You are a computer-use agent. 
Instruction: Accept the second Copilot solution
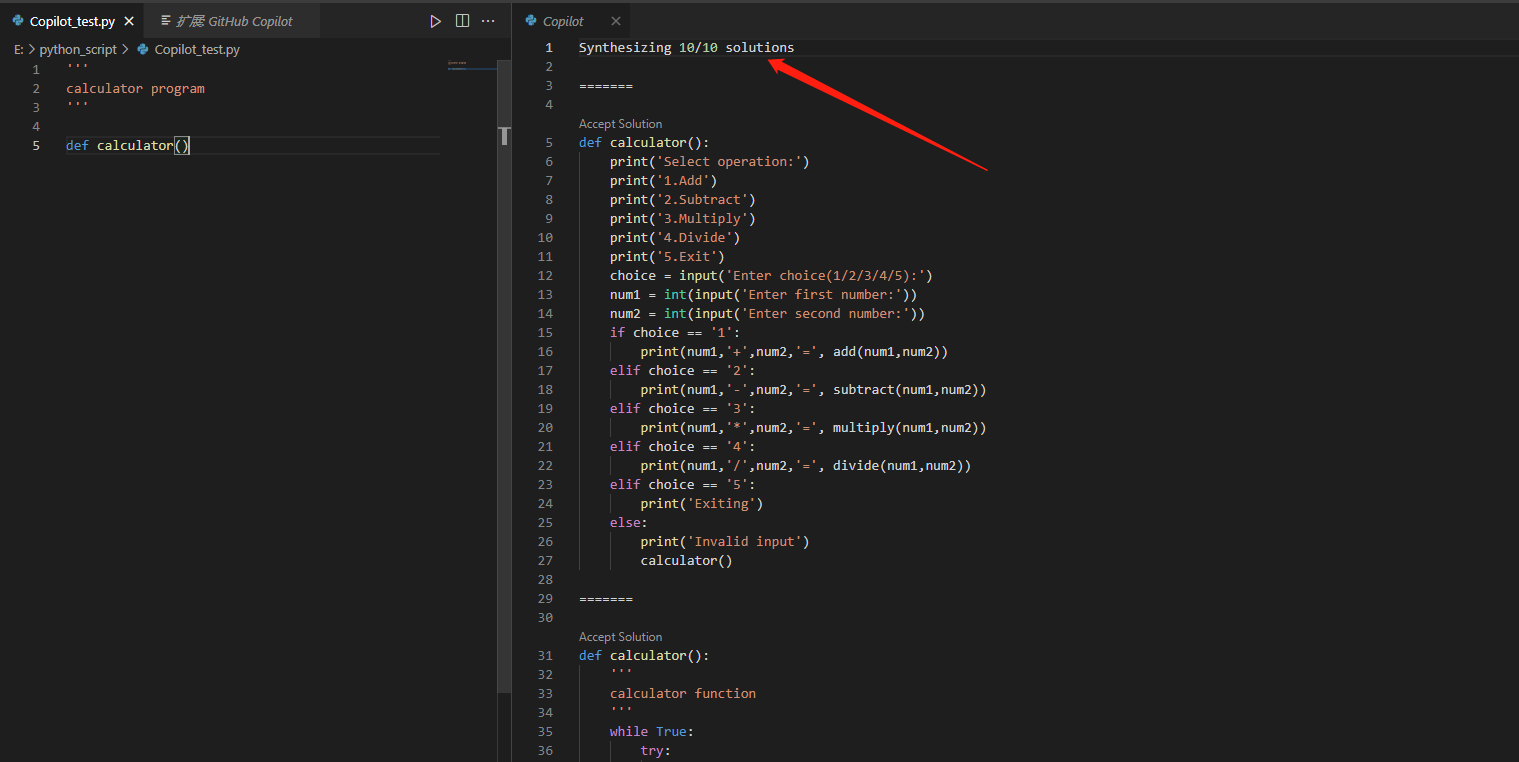click(620, 637)
